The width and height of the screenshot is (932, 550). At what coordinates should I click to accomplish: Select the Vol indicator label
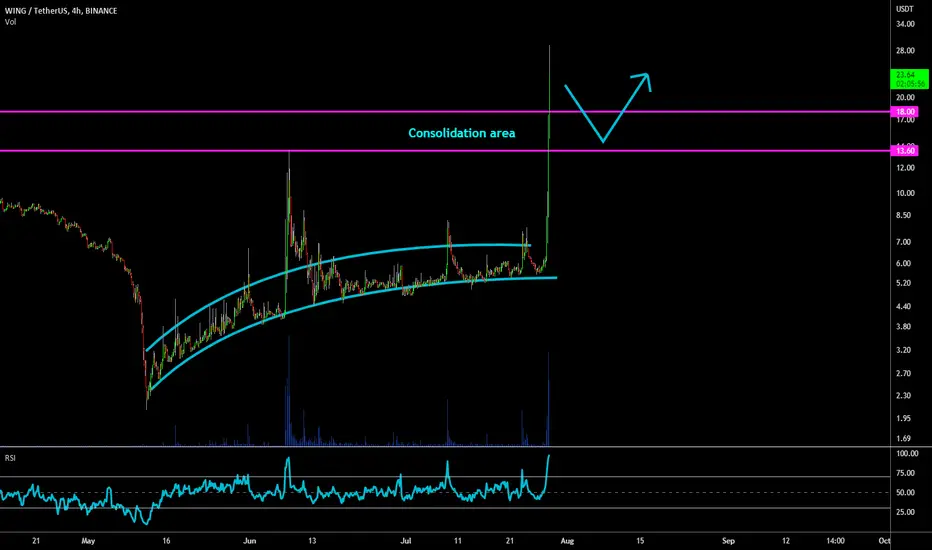(x=11, y=22)
